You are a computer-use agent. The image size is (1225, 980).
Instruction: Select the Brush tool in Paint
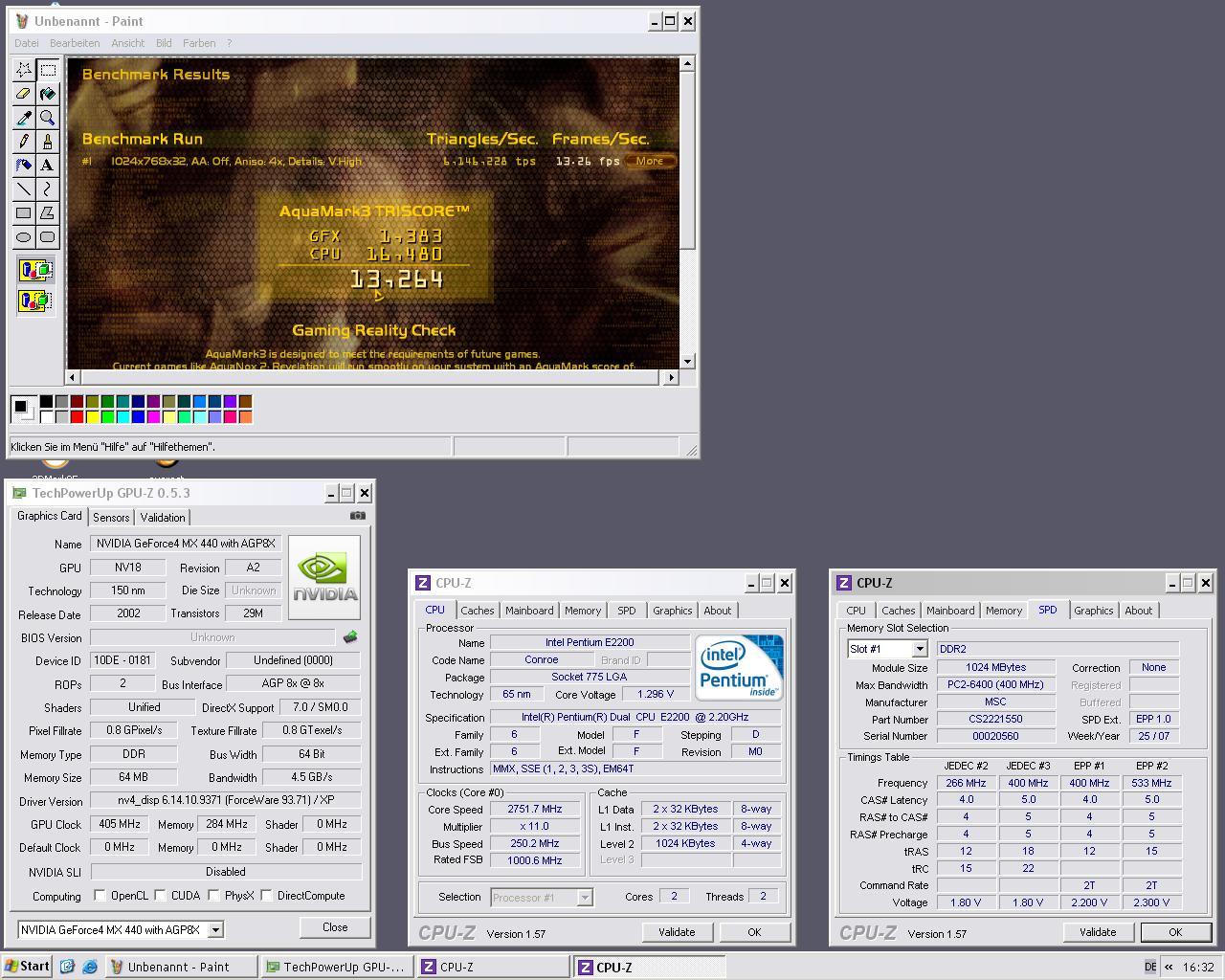[47, 142]
